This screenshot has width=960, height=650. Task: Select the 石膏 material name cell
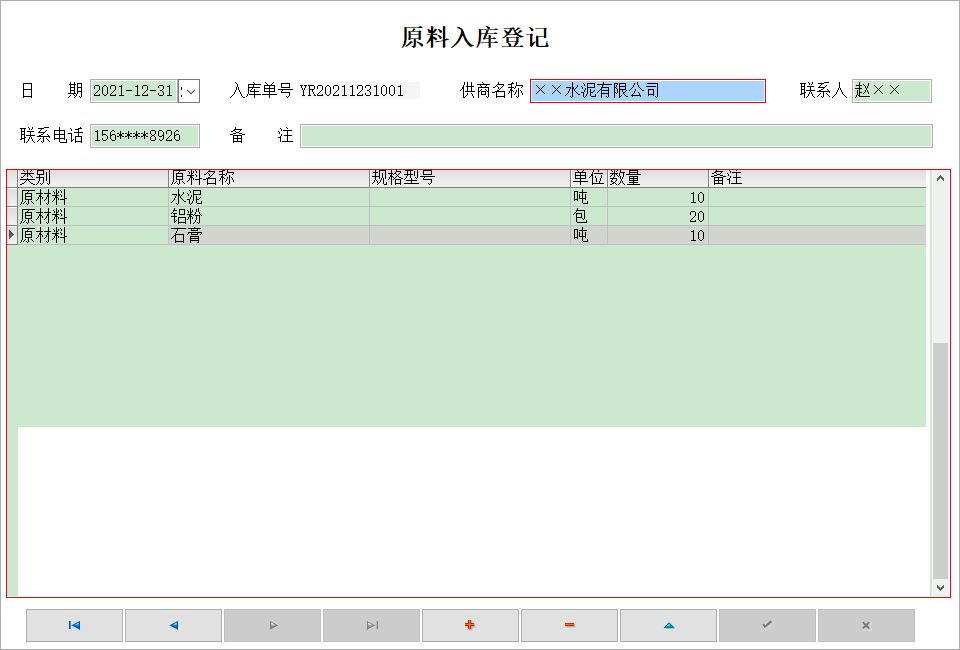(x=269, y=235)
